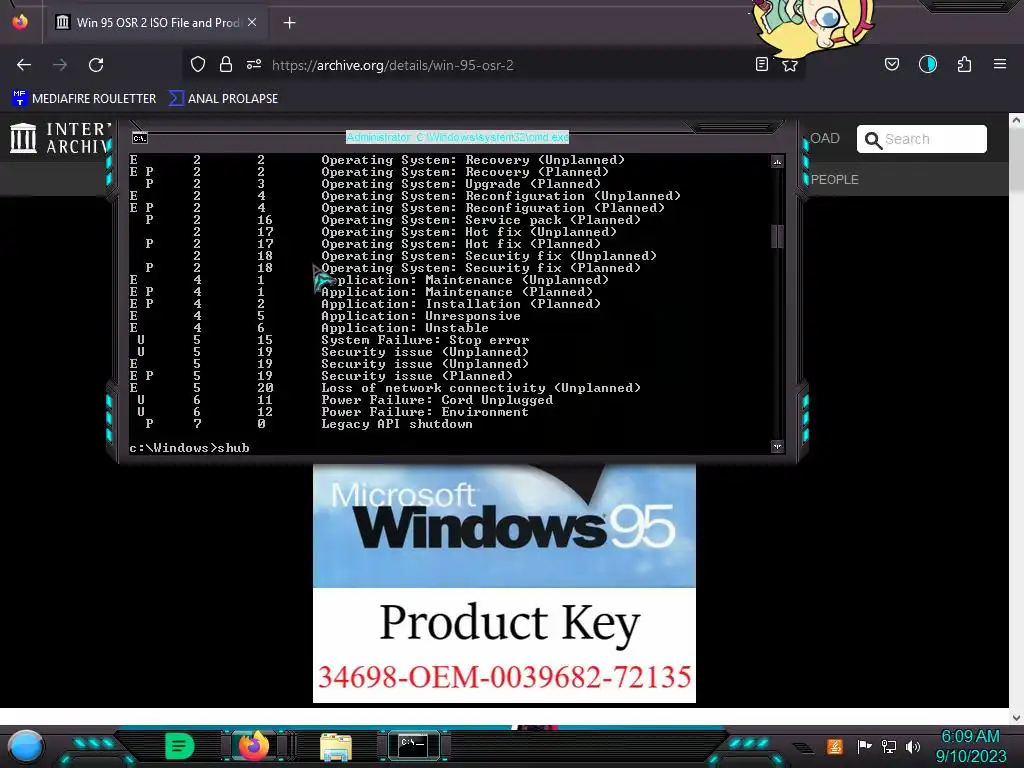
Task: Open the network tray icon
Action: click(x=889, y=746)
